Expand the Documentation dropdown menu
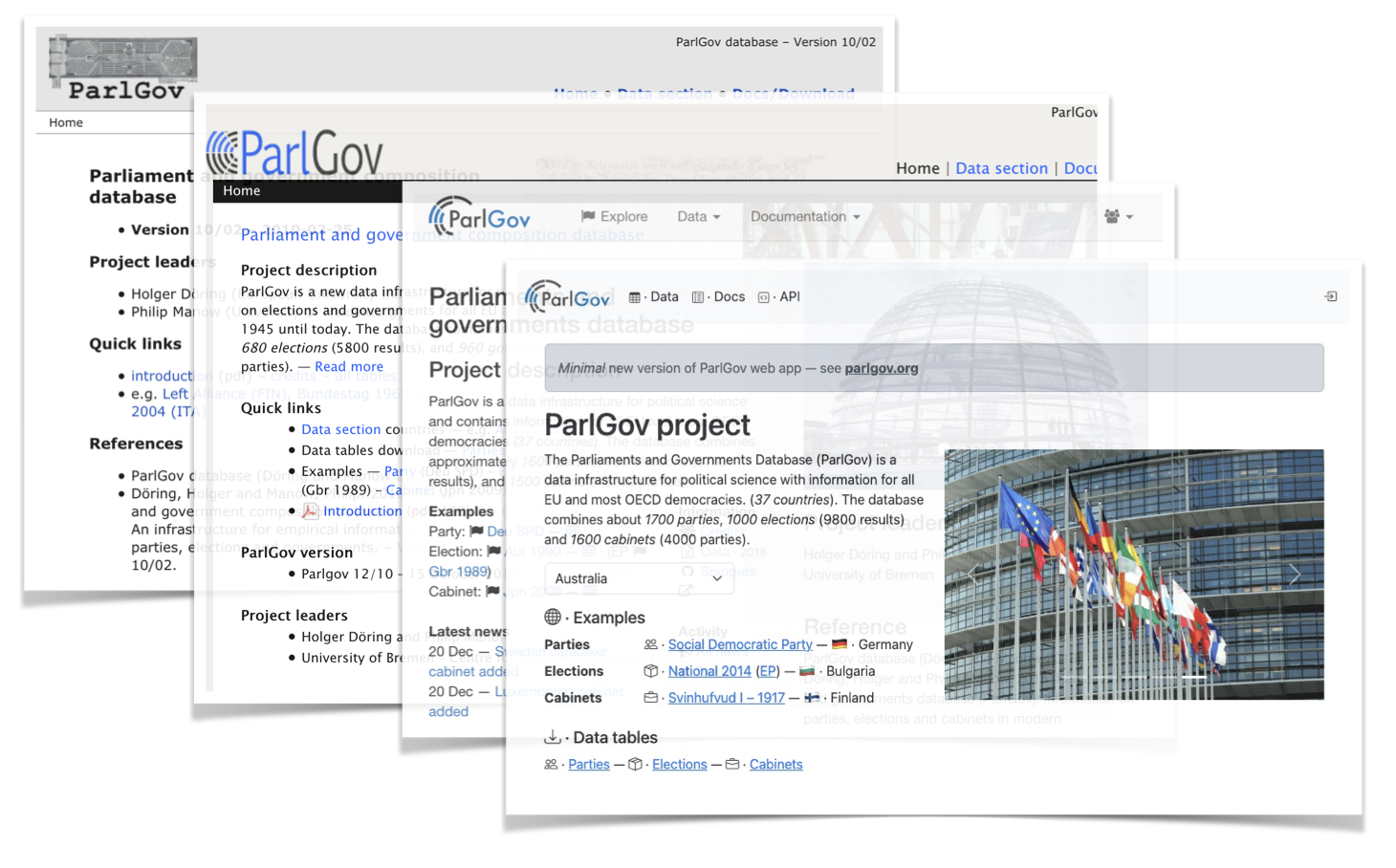The image size is (1396, 868). 805,217
